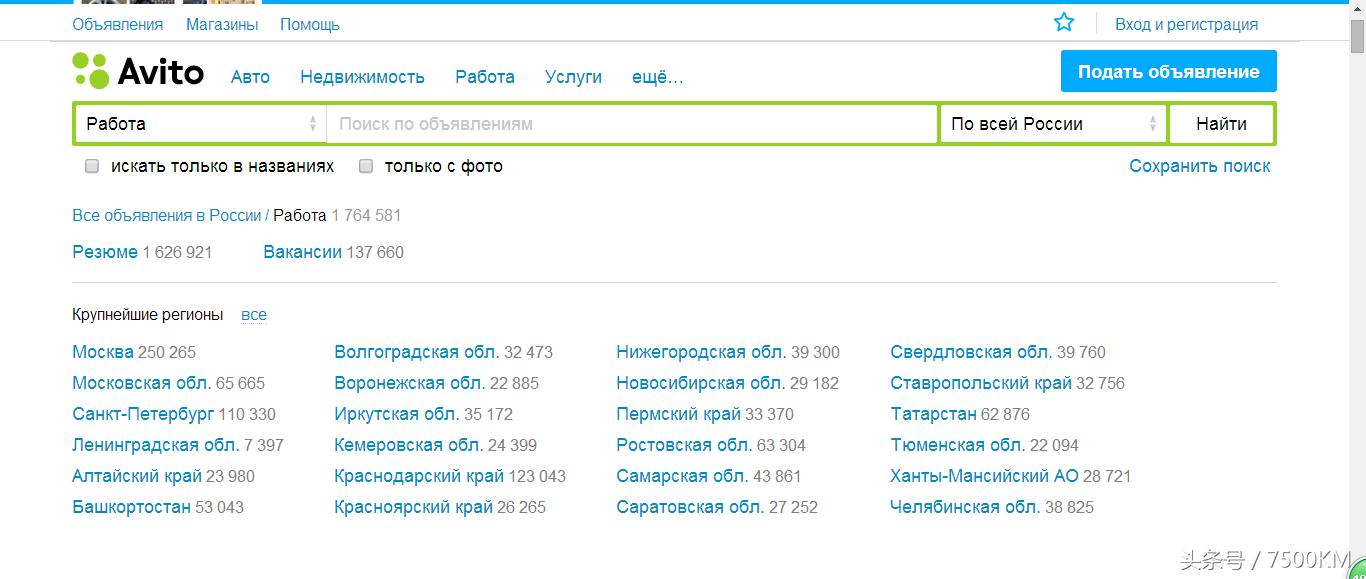Image resolution: width=1366 pixels, height=579 pixels.
Task: Open the Работа section in navigation
Action: coord(485,77)
